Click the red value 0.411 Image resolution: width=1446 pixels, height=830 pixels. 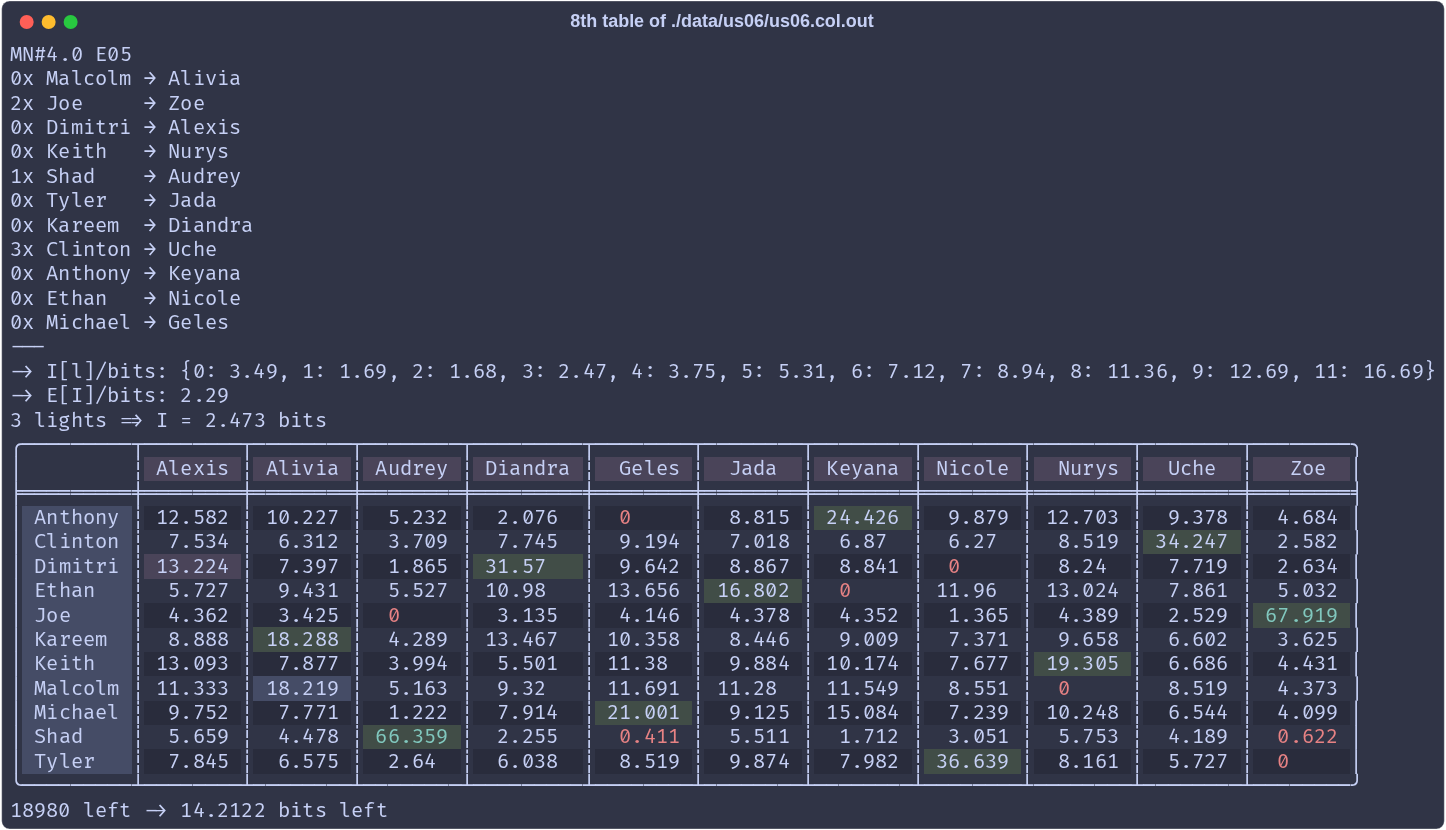649,736
